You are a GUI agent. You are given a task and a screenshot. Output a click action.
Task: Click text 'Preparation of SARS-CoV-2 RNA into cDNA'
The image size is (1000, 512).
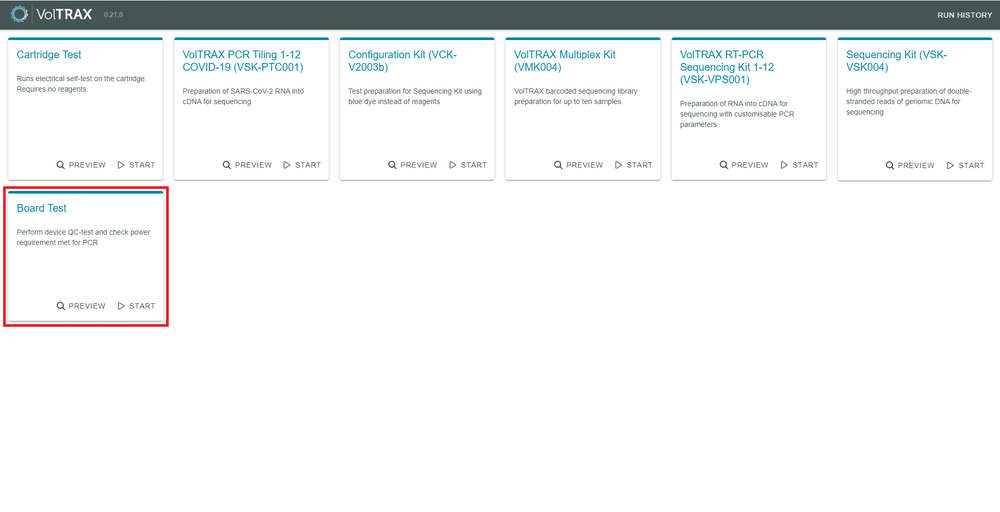coord(243,96)
